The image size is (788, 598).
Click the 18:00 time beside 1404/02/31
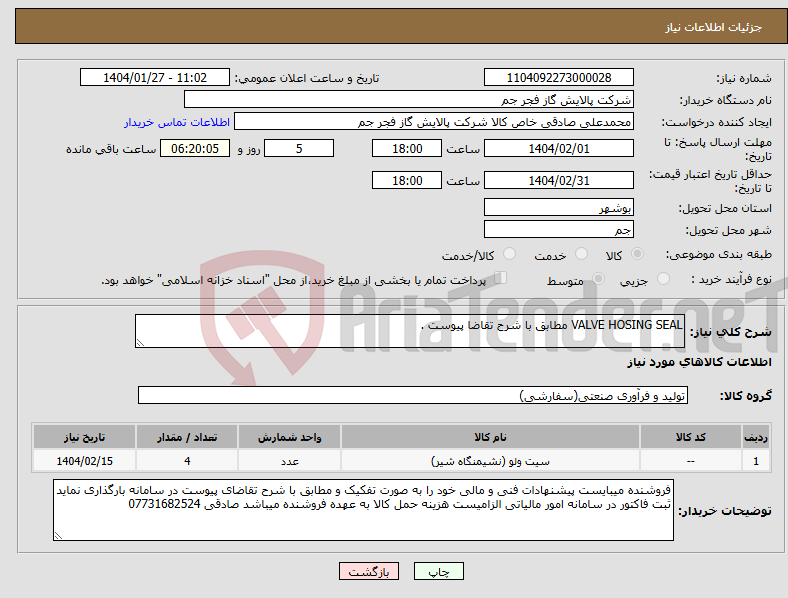coord(407,180)
